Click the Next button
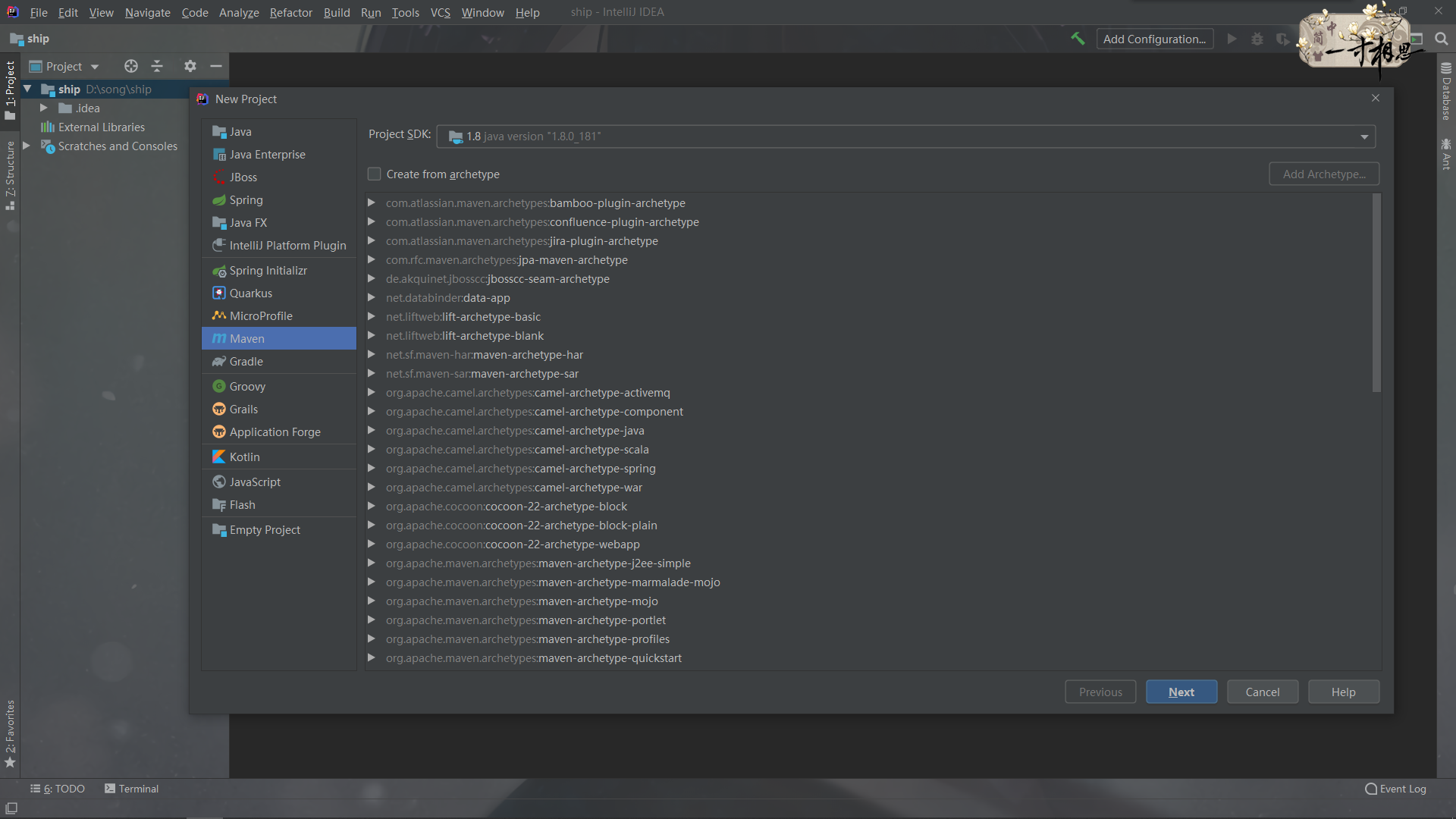The width and height of the screenshot is (1456, 819). (x=1181, y=692)
